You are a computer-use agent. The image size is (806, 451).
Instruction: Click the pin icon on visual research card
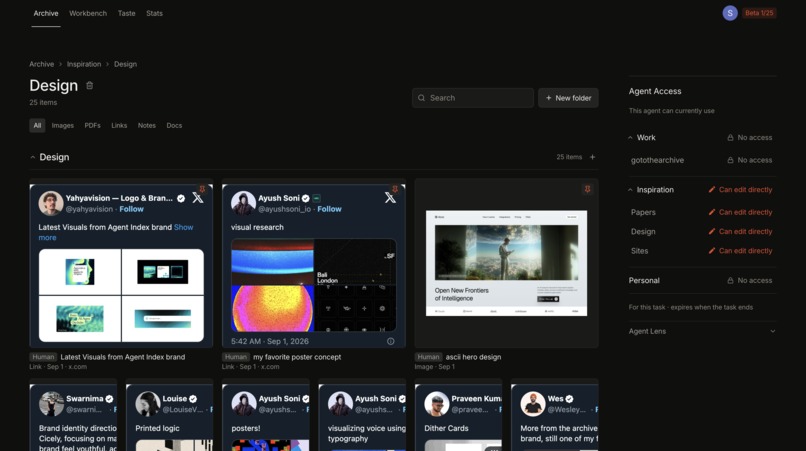pos(395,189)
